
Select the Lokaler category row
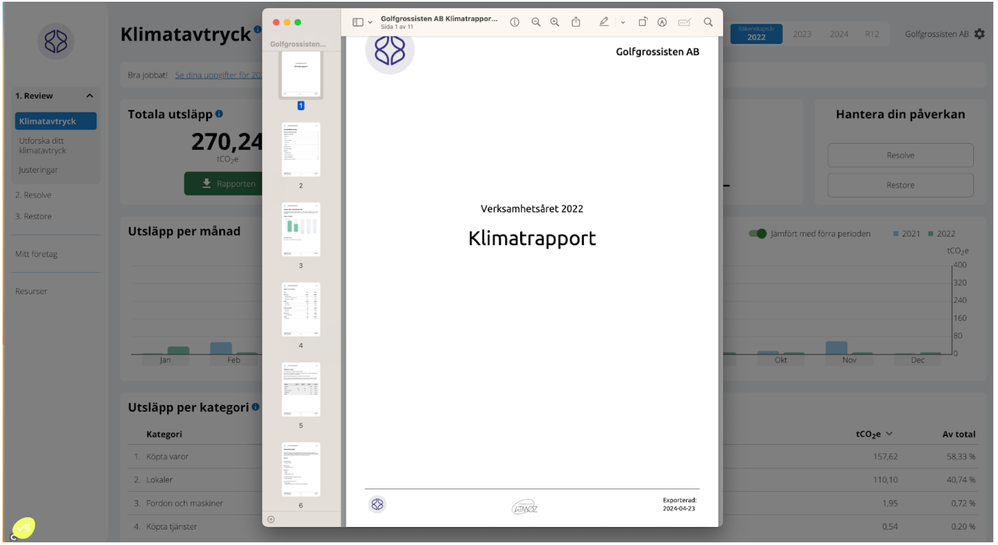point(552,480)
